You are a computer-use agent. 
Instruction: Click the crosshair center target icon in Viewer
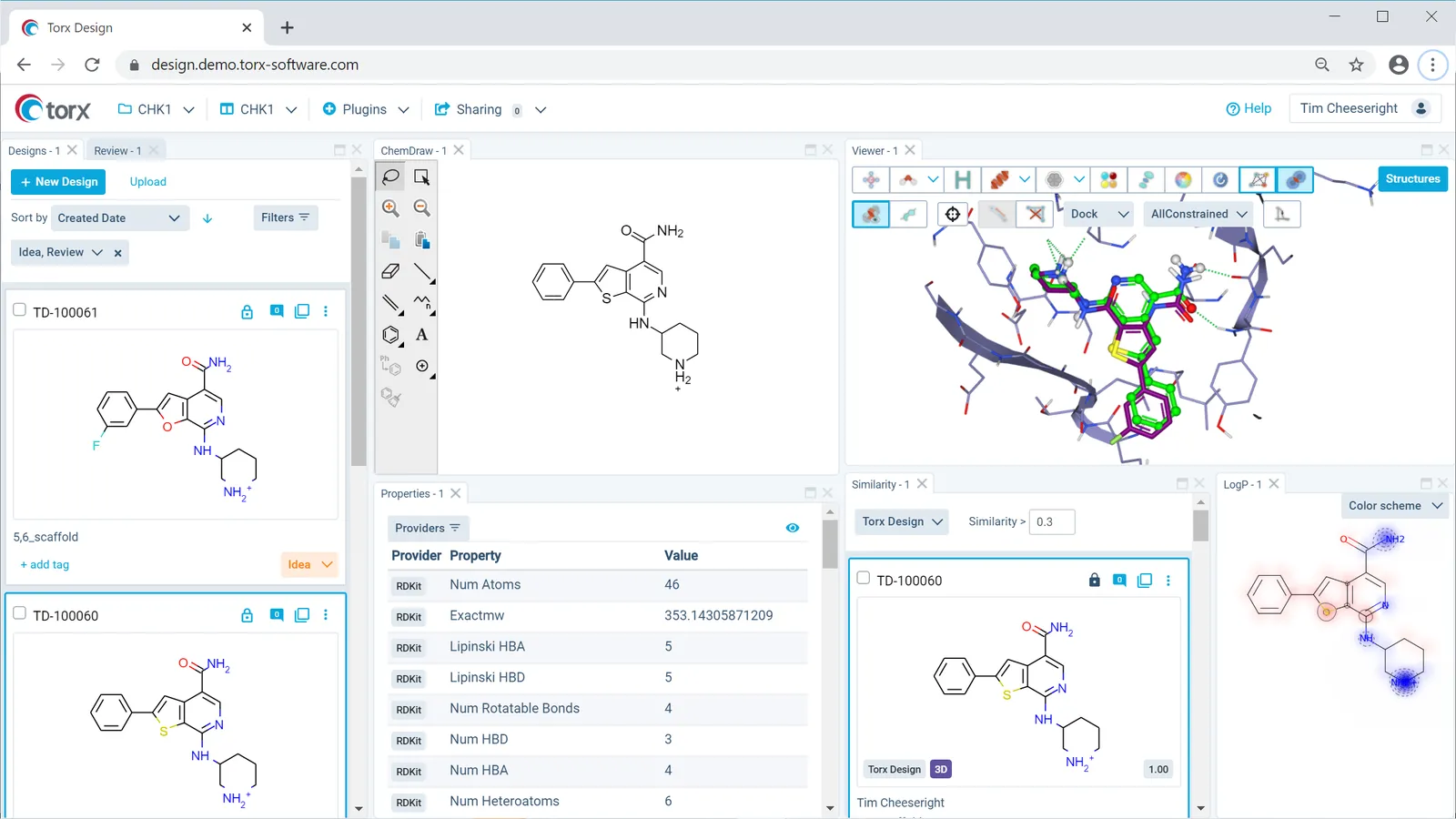coord(953,214)
